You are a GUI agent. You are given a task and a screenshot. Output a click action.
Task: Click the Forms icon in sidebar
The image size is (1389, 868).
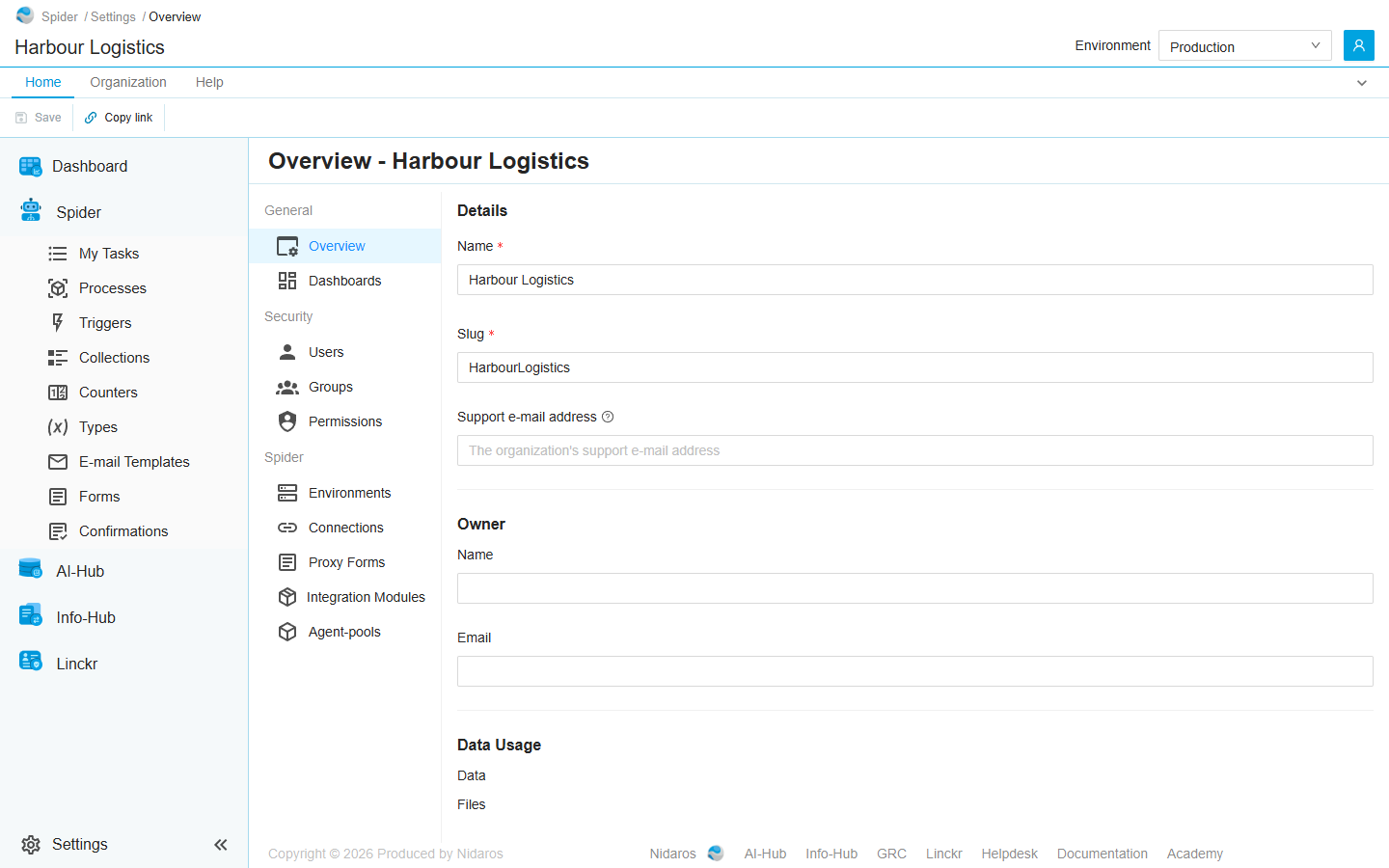(x=58, y=497)
